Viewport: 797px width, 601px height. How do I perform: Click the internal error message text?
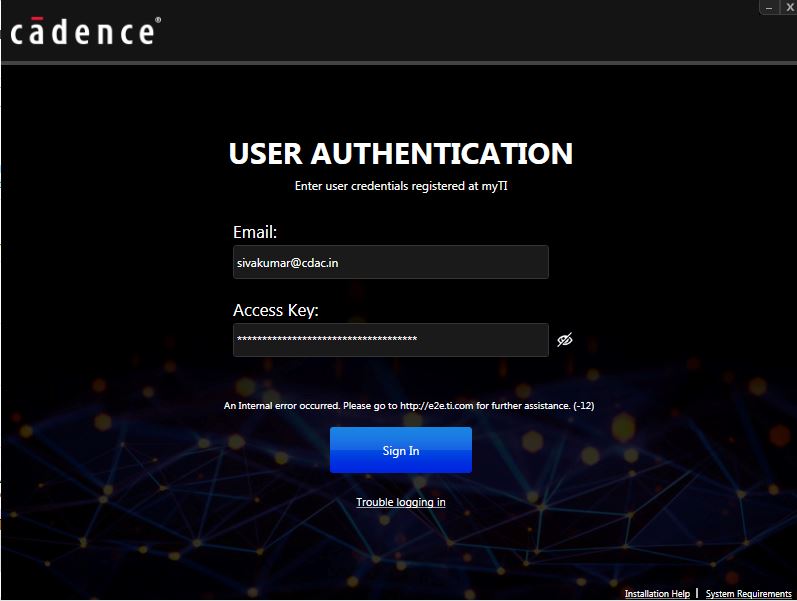(409, 406)
